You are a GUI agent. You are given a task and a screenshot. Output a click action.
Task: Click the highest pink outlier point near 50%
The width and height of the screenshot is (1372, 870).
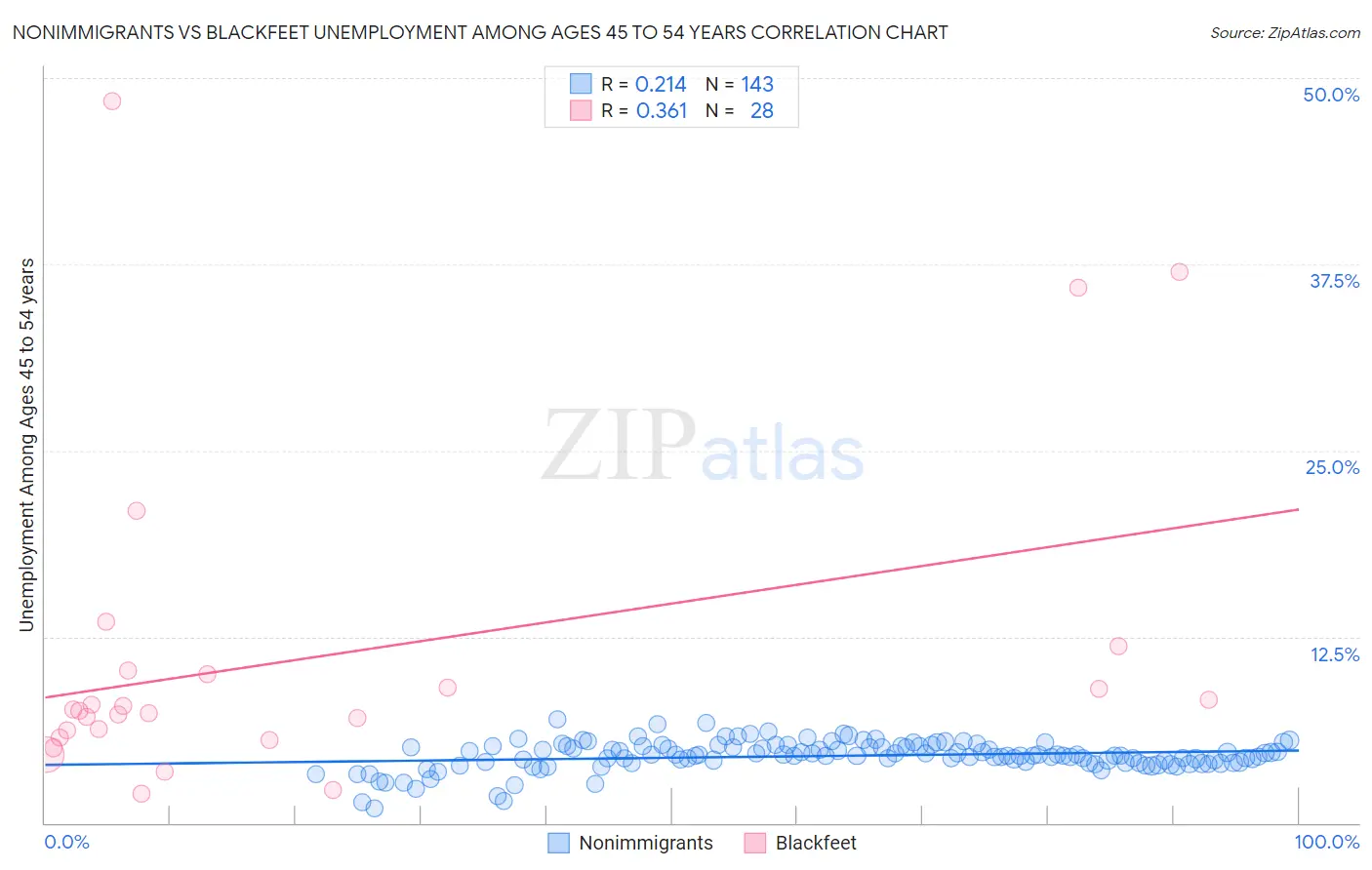click(x=112, y=100)
